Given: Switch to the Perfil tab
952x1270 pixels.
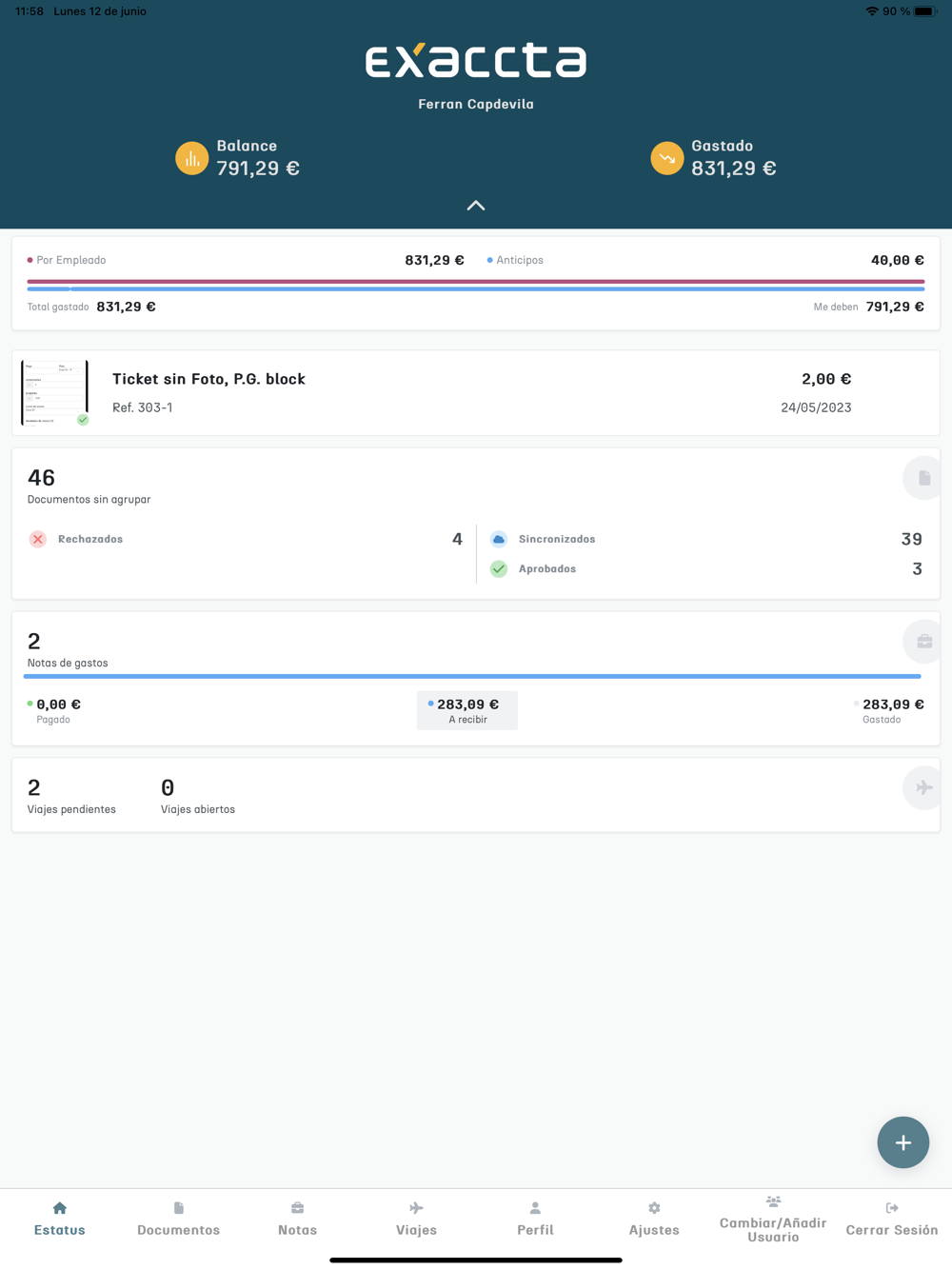Looking at the screenshot, I should (535, 1220).
